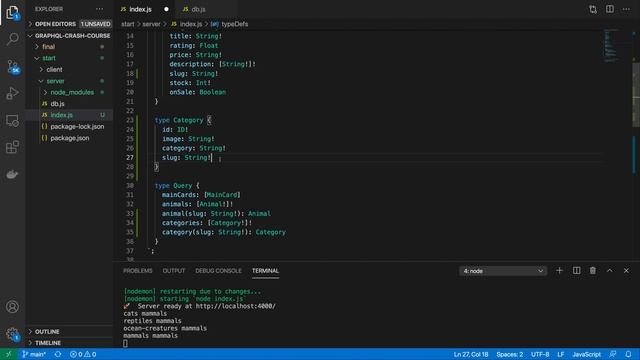Synchronize changes in status bar
Image resolution: width=640 pixels, height=360 pixels.
coord(58,354)
